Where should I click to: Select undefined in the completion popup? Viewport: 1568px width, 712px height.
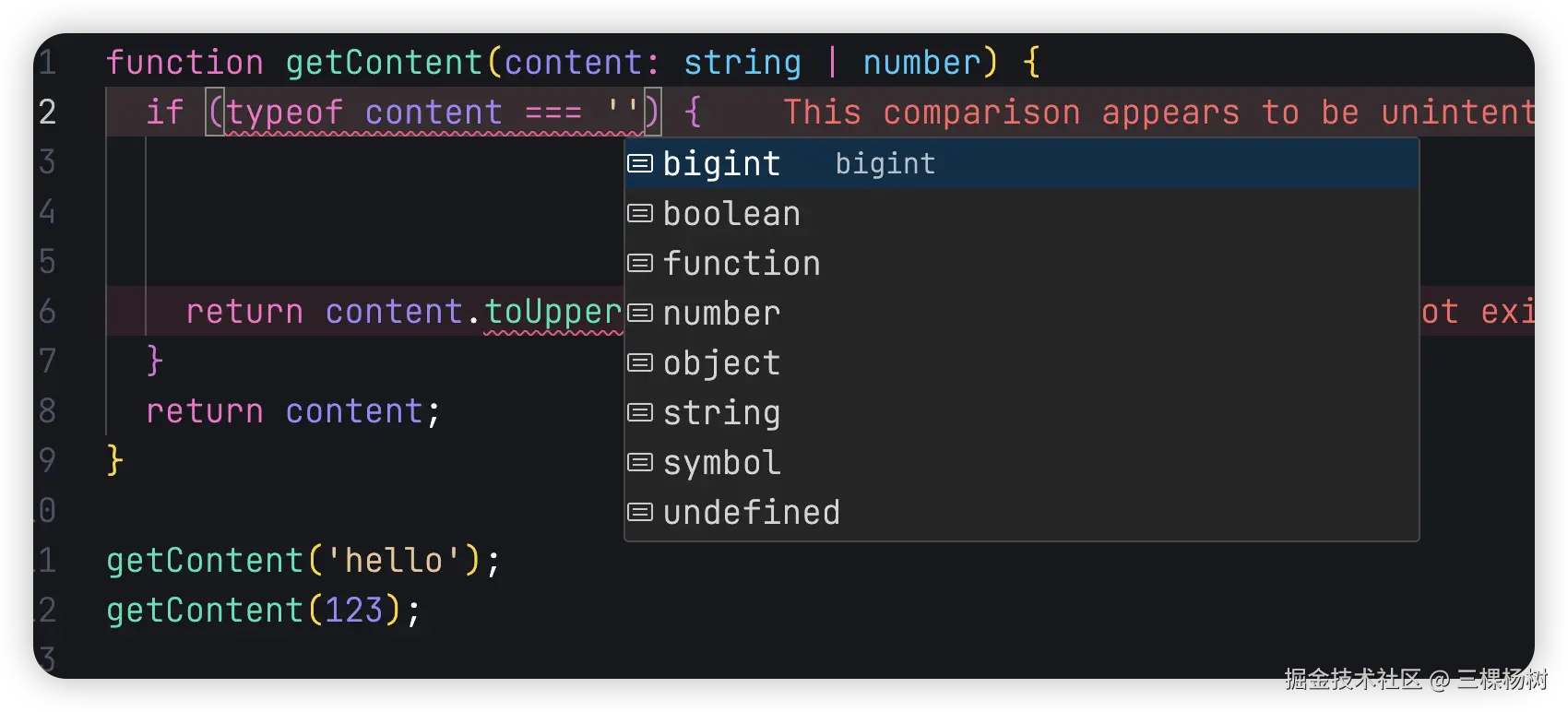point(752,513)
